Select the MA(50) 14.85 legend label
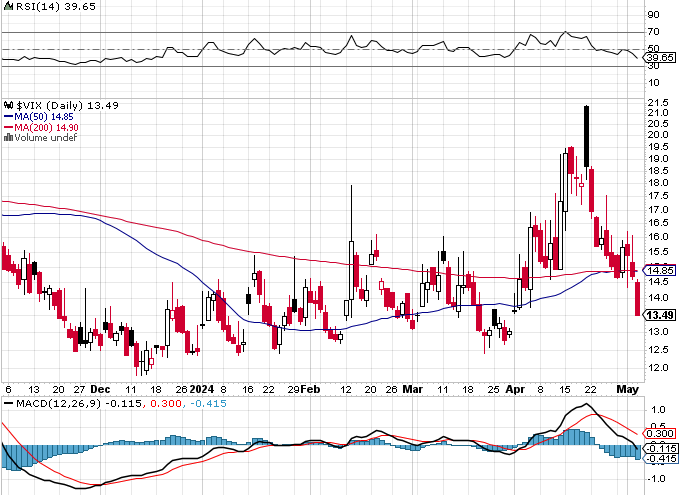The image size is (684, 495). pos(44,116)
